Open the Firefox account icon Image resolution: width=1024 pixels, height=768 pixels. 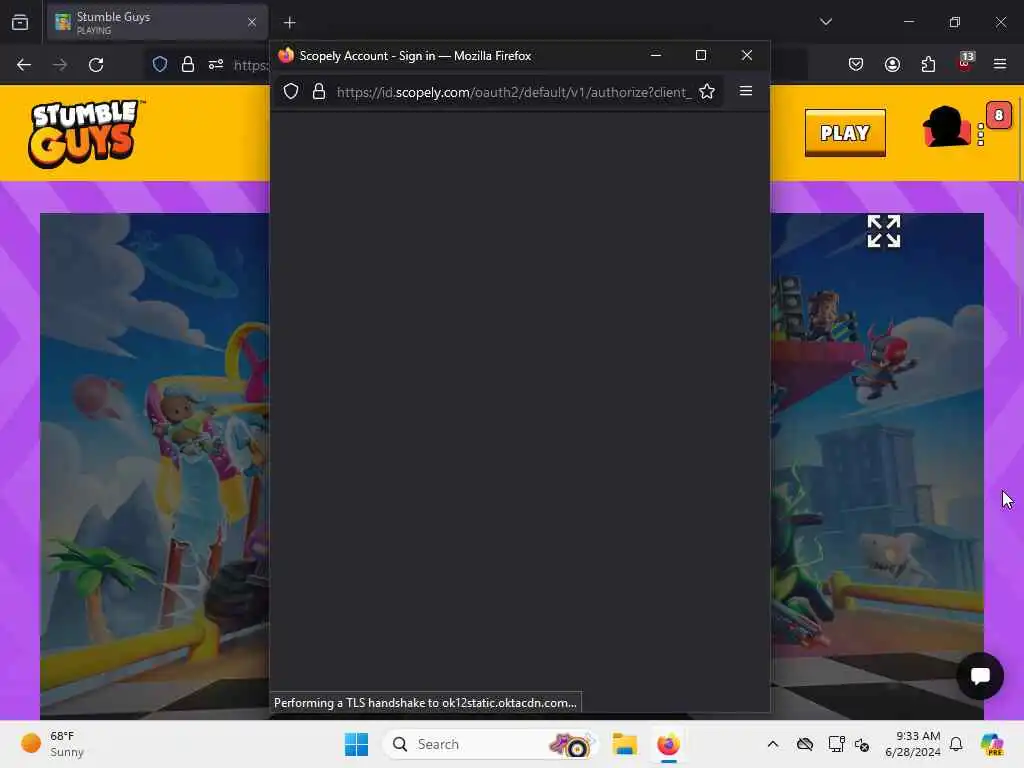892,64
